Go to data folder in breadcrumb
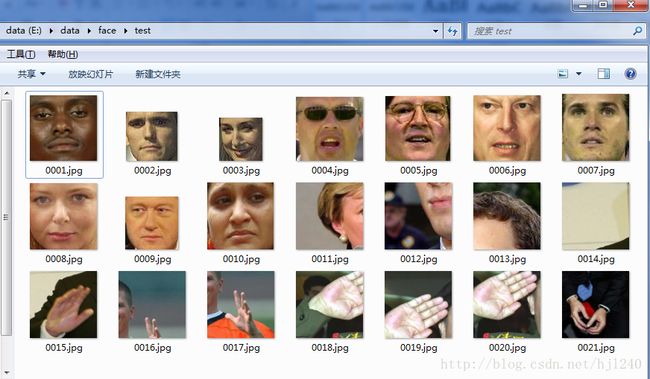 (x=70, y=31)
